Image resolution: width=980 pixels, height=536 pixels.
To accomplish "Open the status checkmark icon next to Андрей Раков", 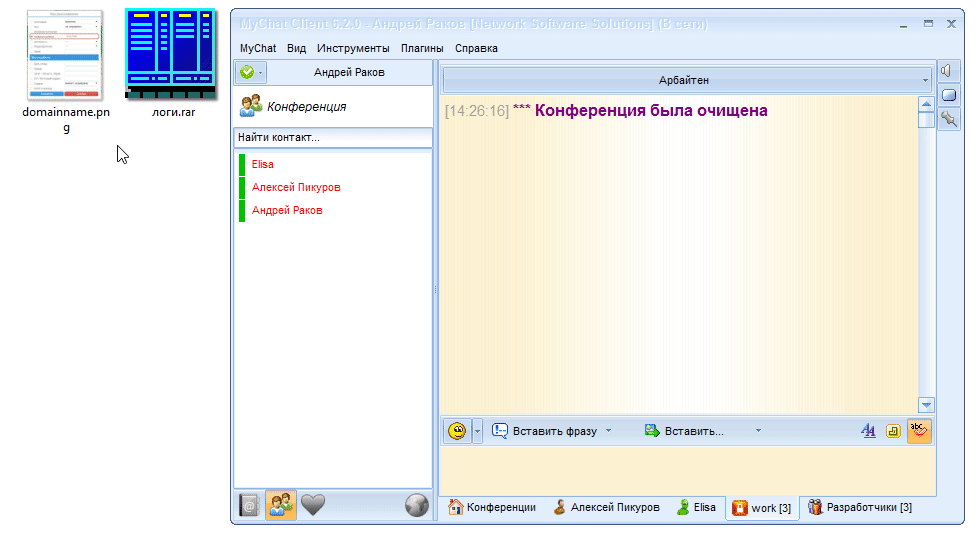I will coord(247,72).
